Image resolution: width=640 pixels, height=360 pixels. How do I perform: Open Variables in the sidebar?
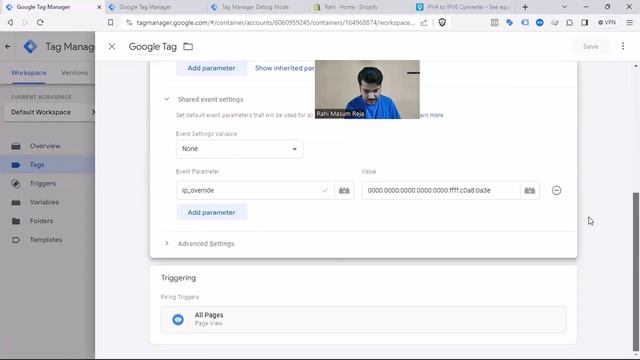point(44,202)
